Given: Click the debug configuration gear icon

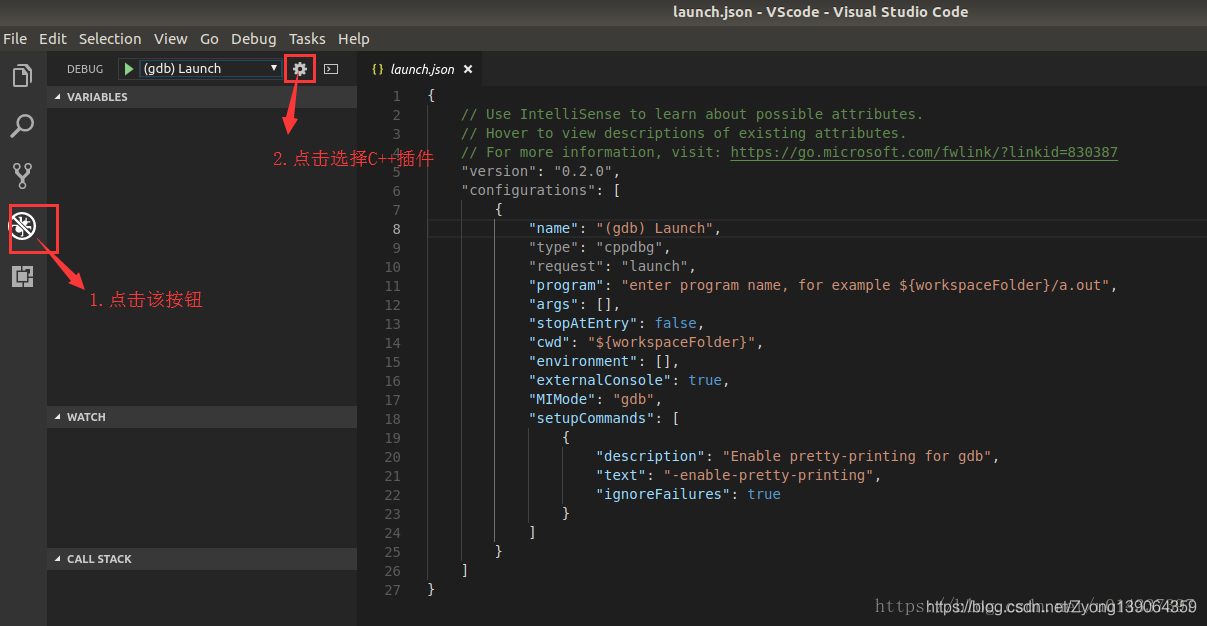Looking at the screenshot, I should [299, 68].
